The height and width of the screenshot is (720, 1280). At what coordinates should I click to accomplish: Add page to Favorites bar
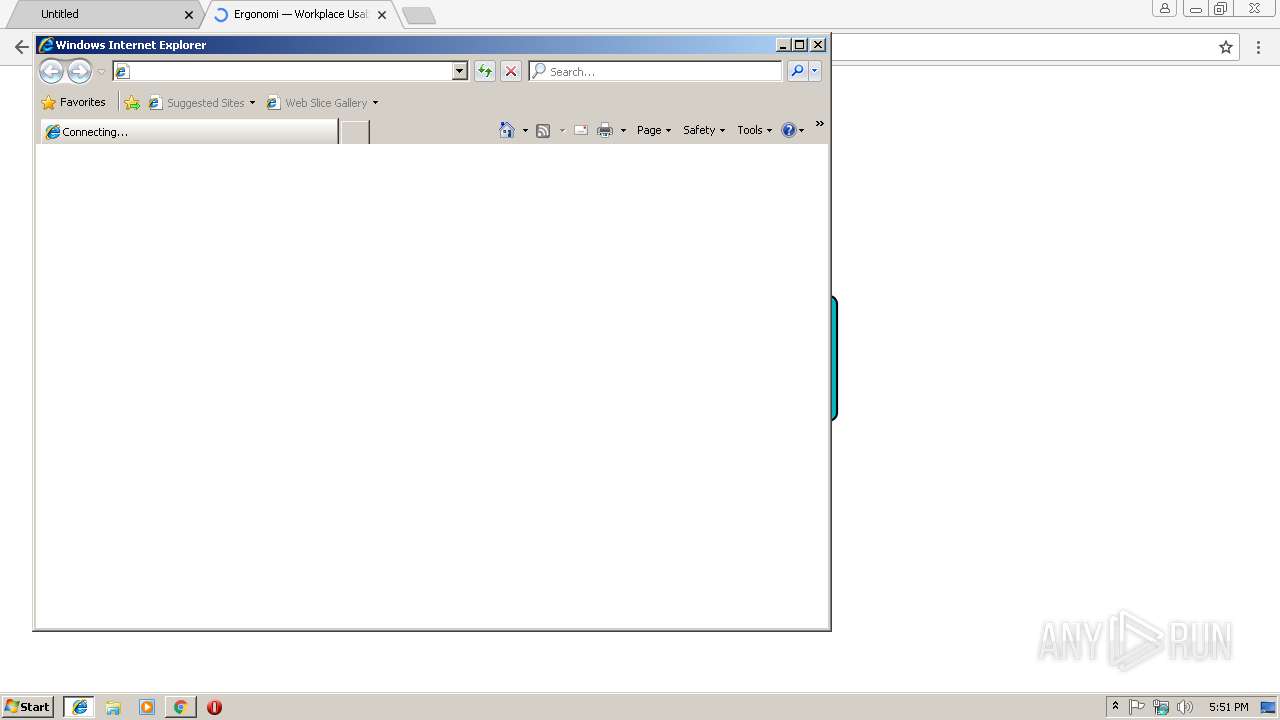[x=132, y=102]
